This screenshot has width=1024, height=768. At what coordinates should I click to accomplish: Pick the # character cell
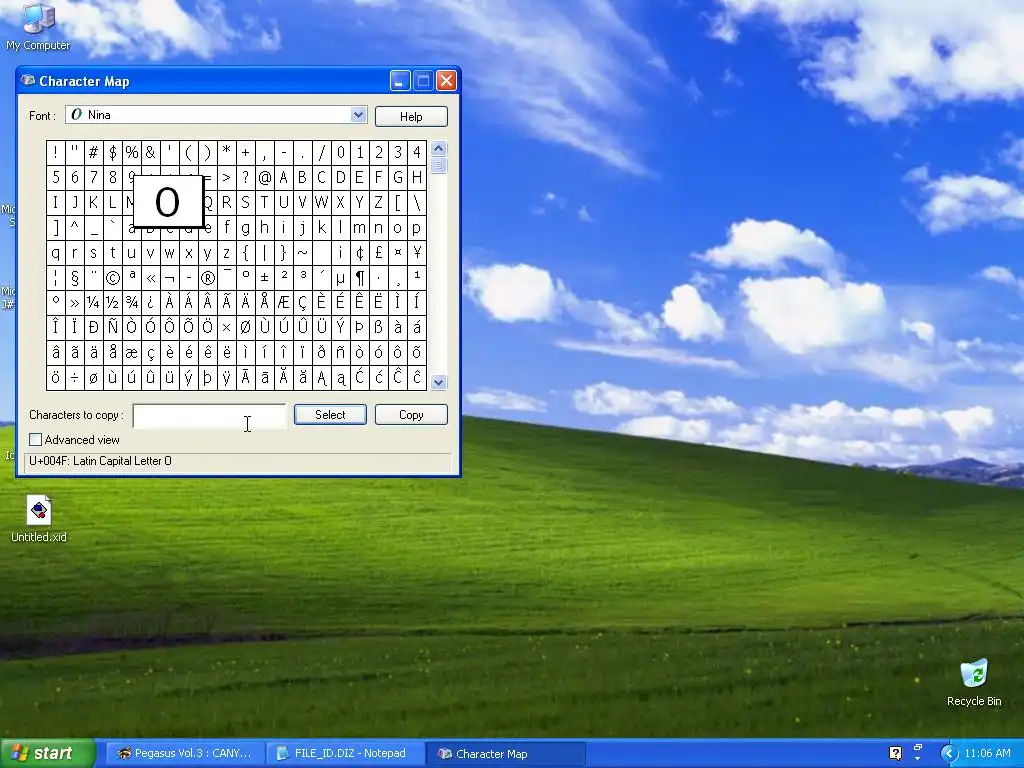pyautogui.click(x=93, y=153)
